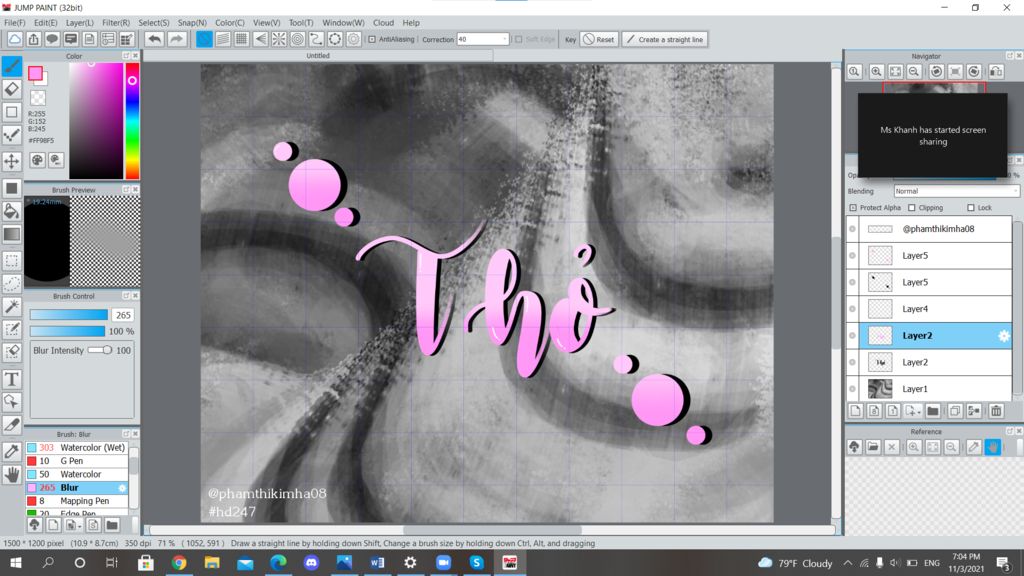Select the Bucket fill tool
This screenshot has height=576, width=1024.
(x=12, y=211)
